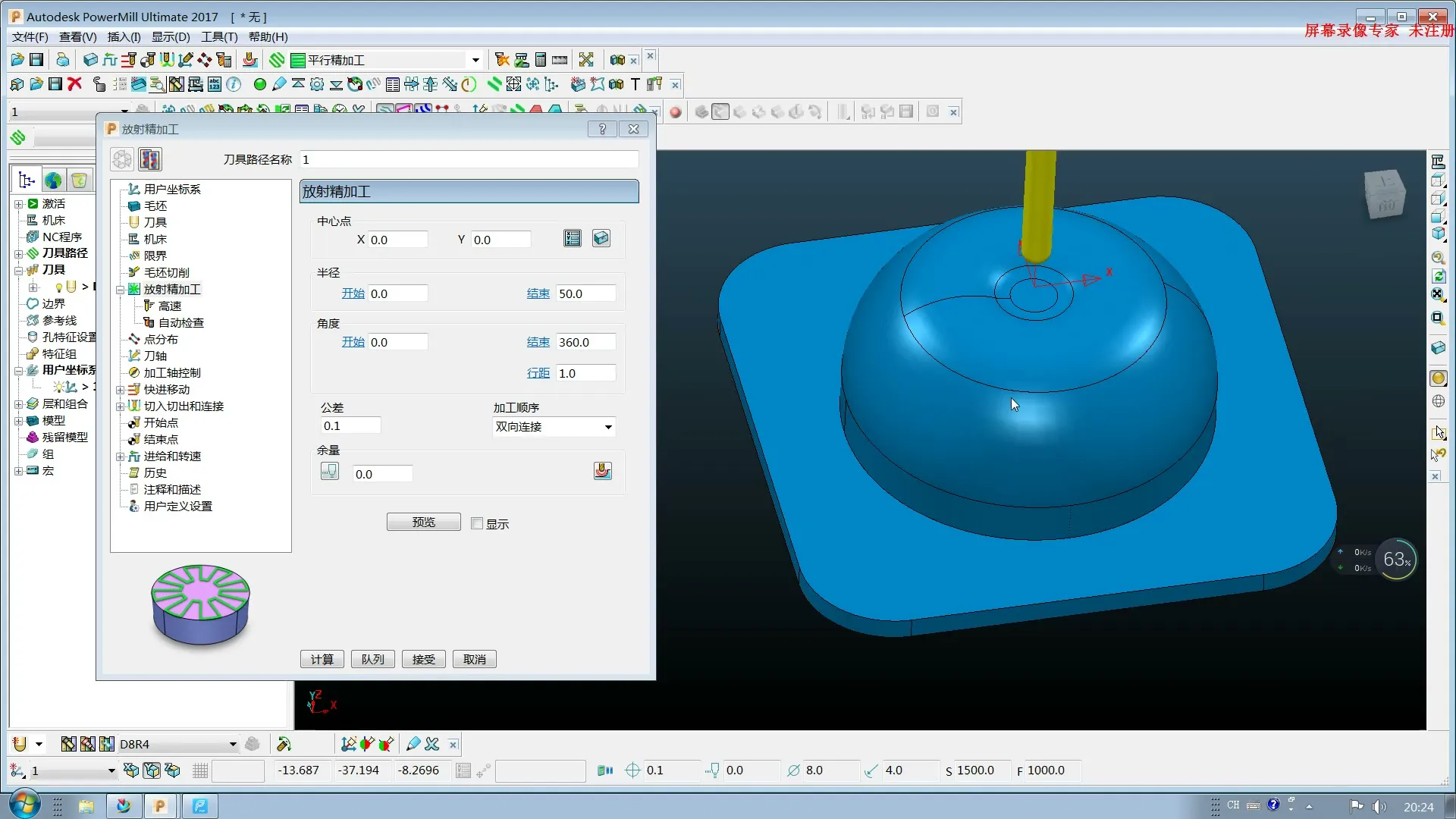Open the D8R4 tool selection dropdown
This screenshot has width=1456, height=819.
coord(232,744)
